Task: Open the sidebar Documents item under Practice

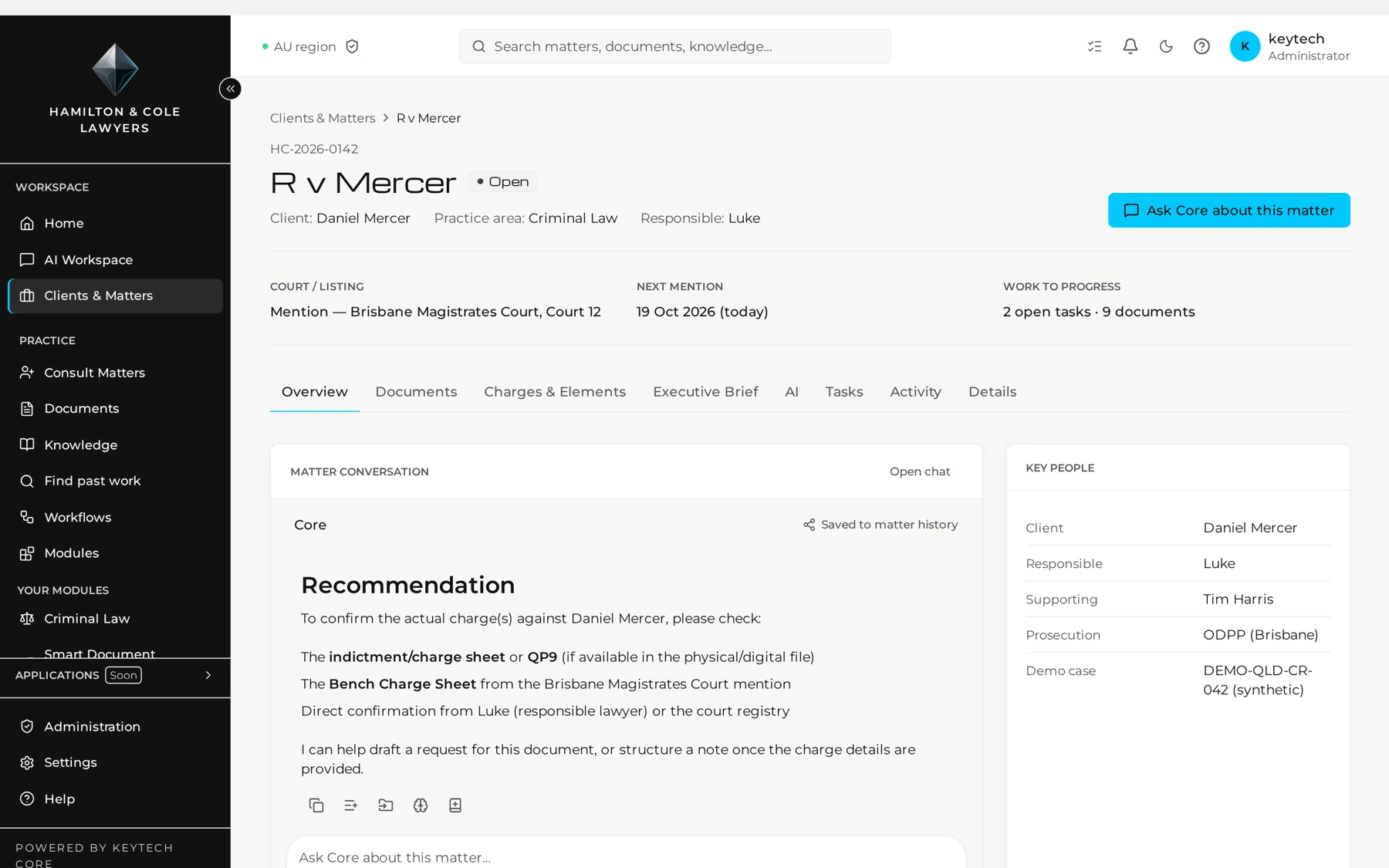Action: coord(115,408)
